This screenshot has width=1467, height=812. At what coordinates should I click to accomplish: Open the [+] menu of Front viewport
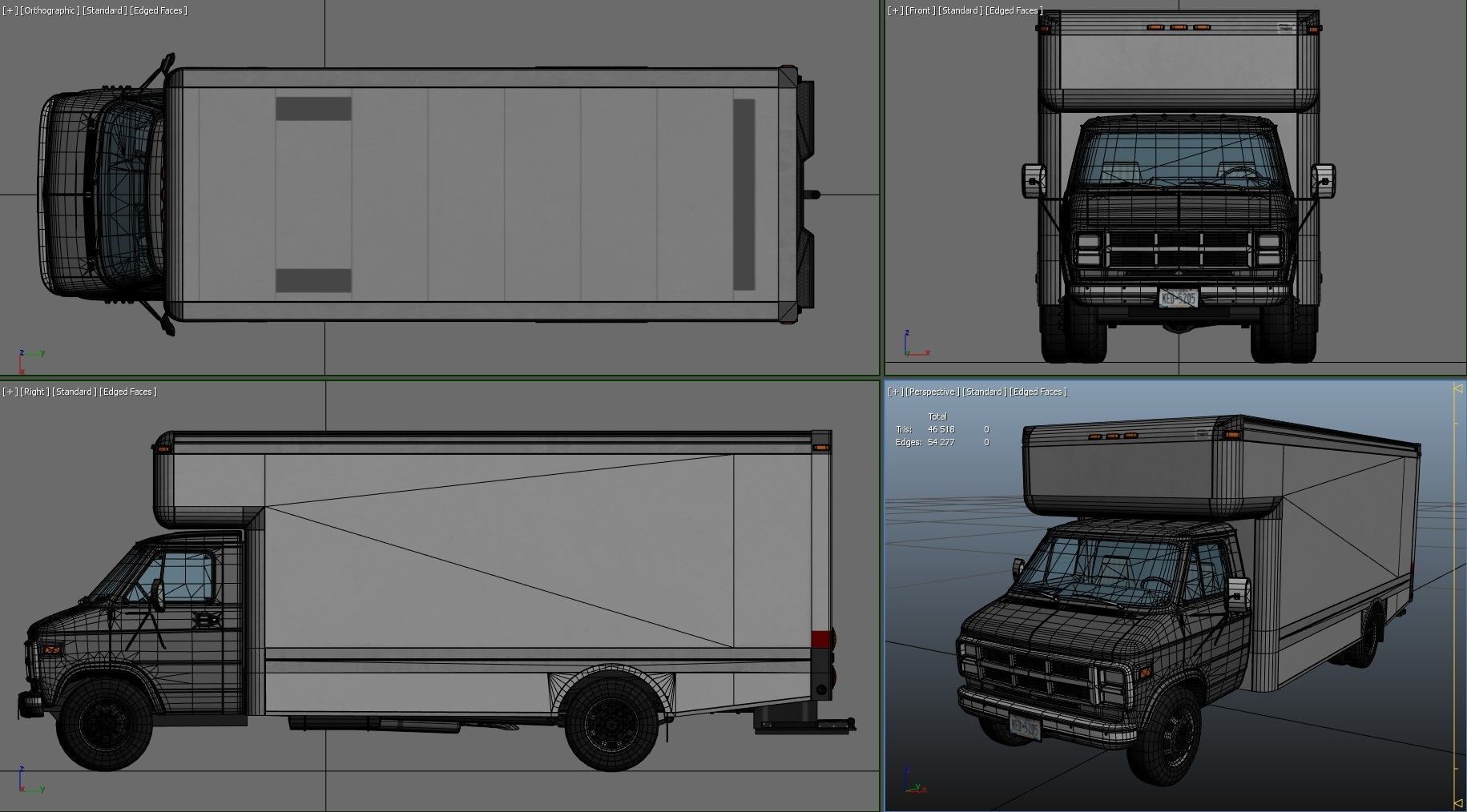pyautogui.click(x=895, y=10)
